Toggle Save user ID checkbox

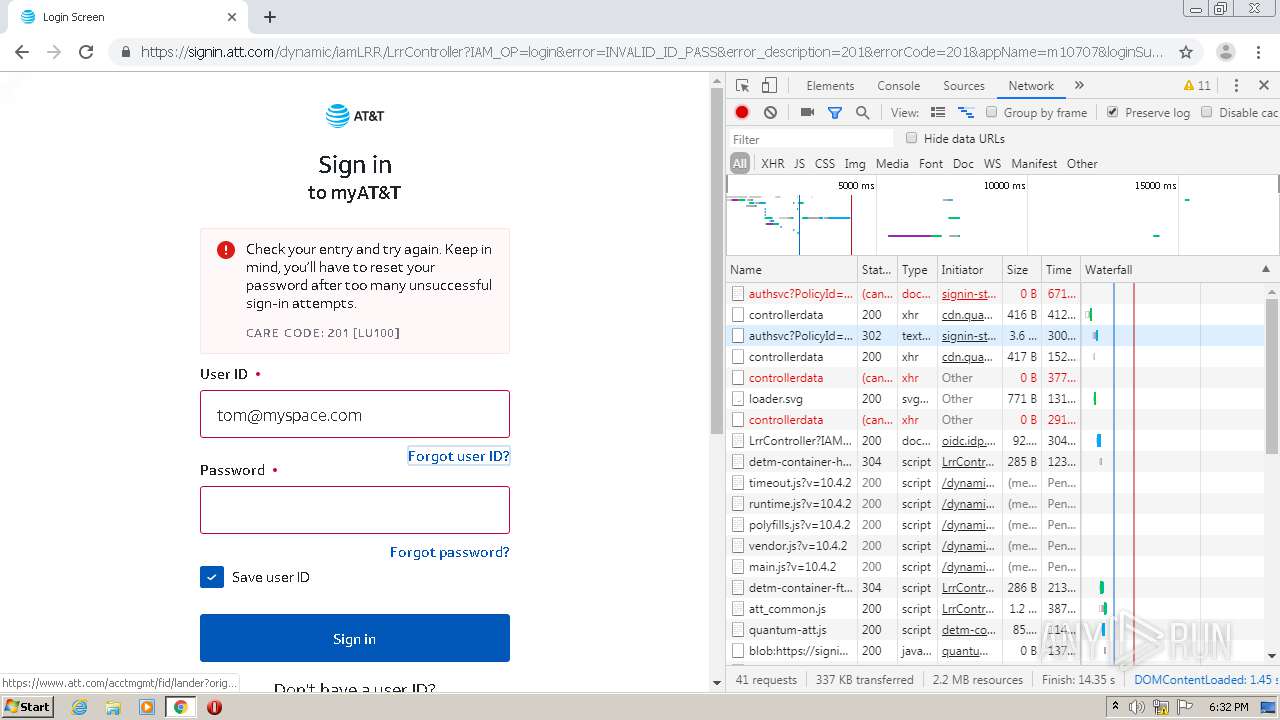tap(212, 577)
